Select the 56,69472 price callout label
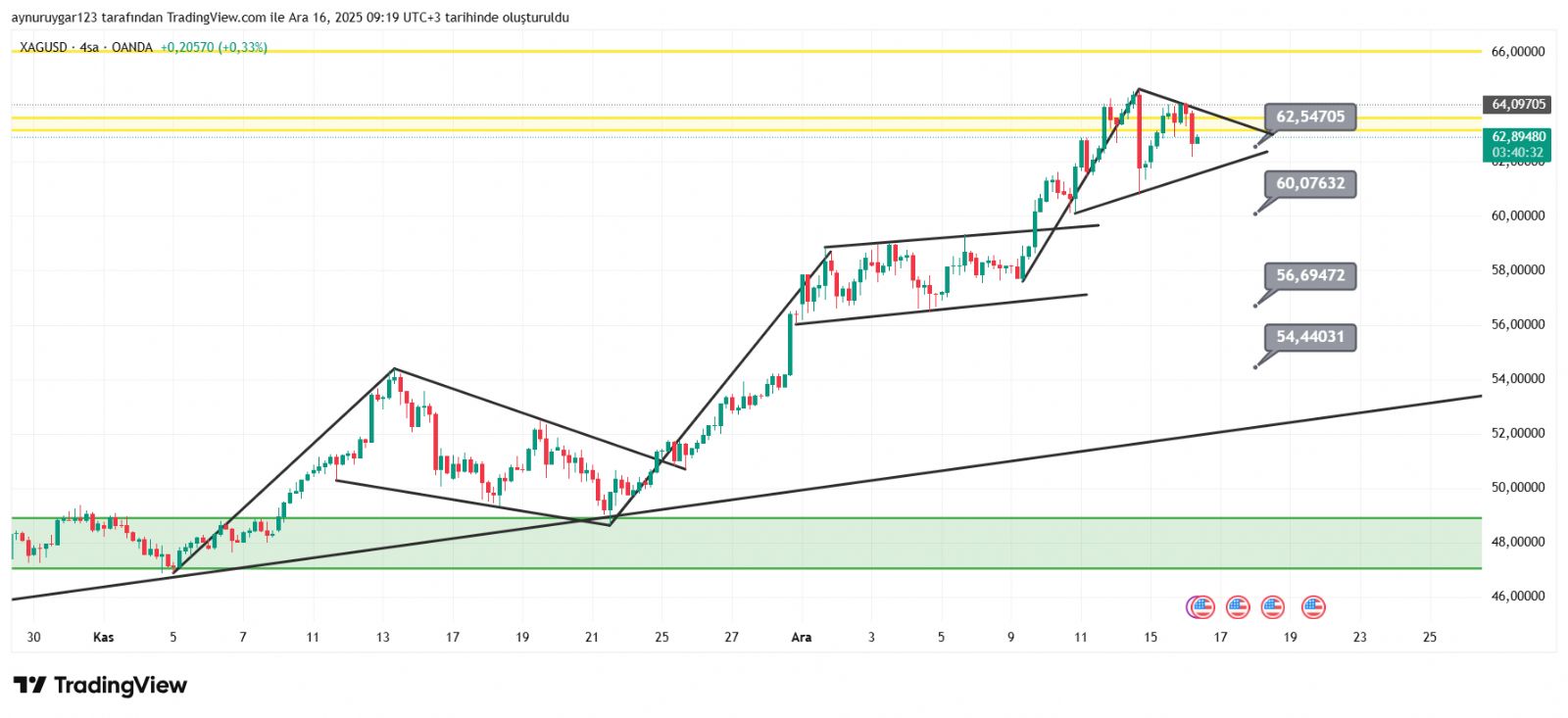1568x718 pixels. coord(1310,275)
